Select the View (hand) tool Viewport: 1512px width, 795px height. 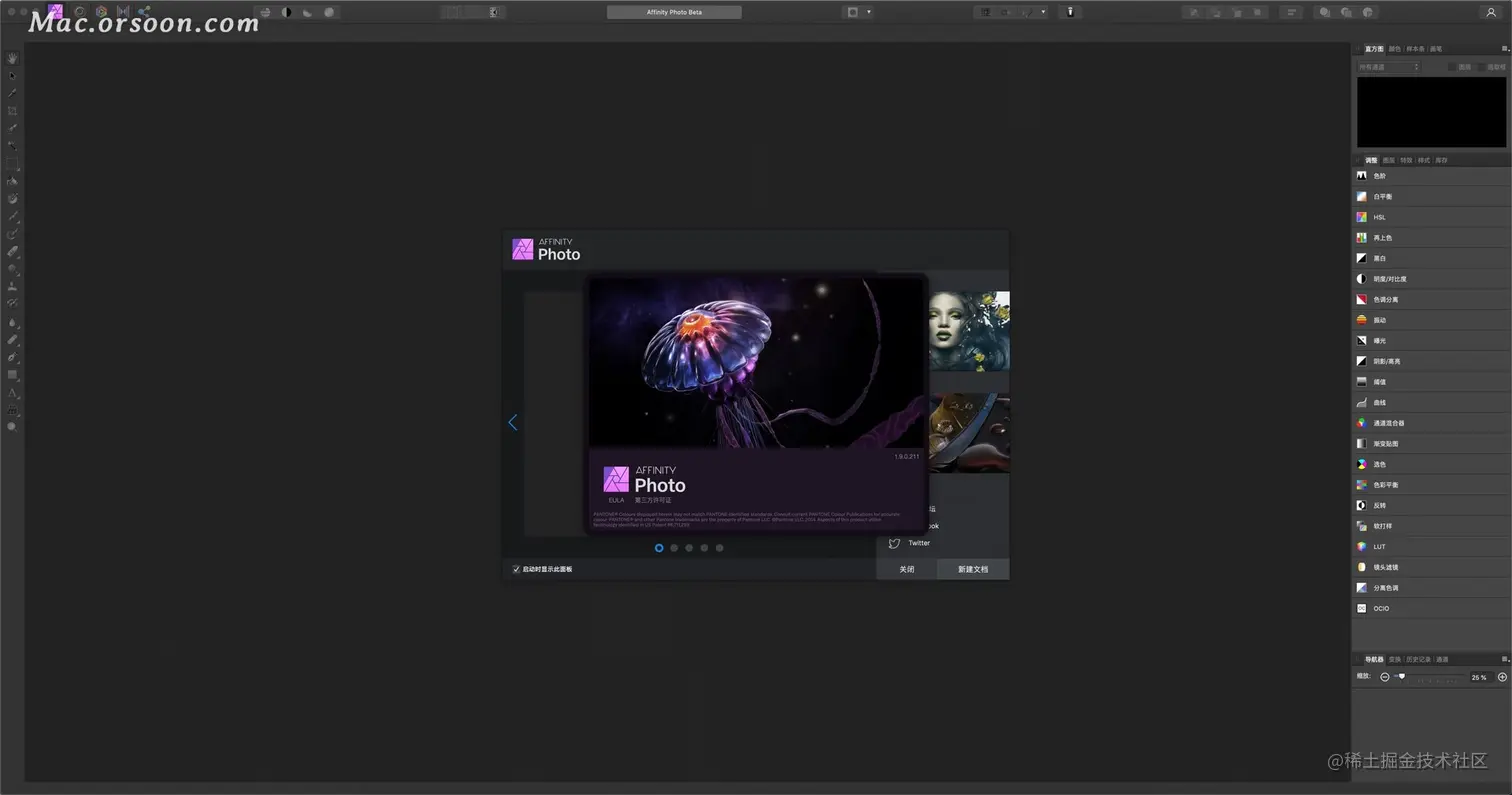(x=12, y=58)
